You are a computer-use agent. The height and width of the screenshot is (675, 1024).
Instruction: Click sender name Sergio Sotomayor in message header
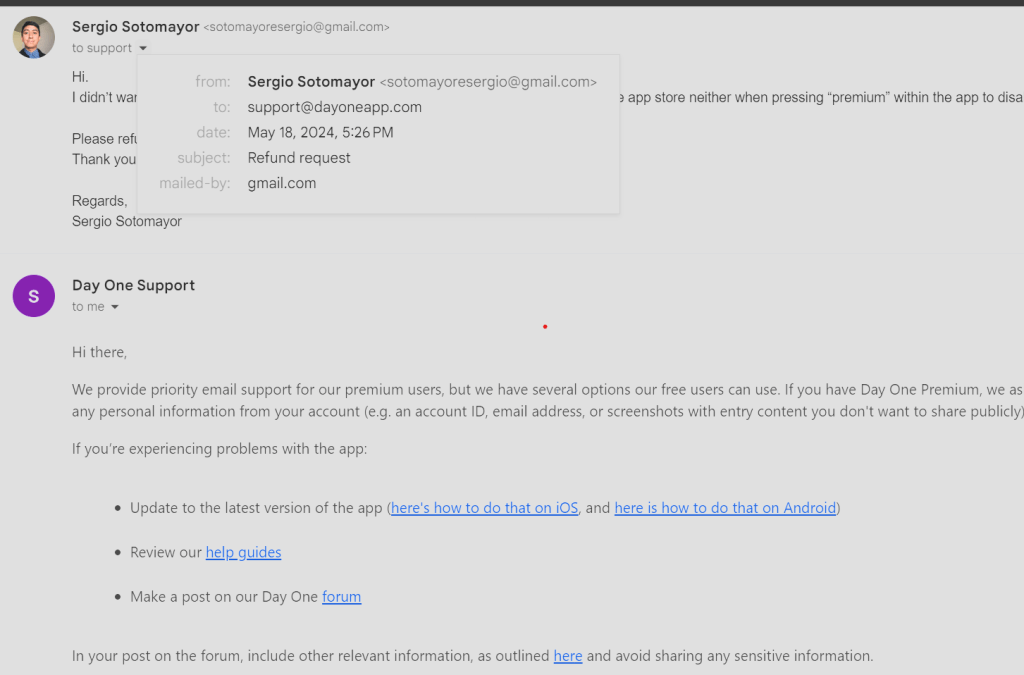[x=135, y=27]
